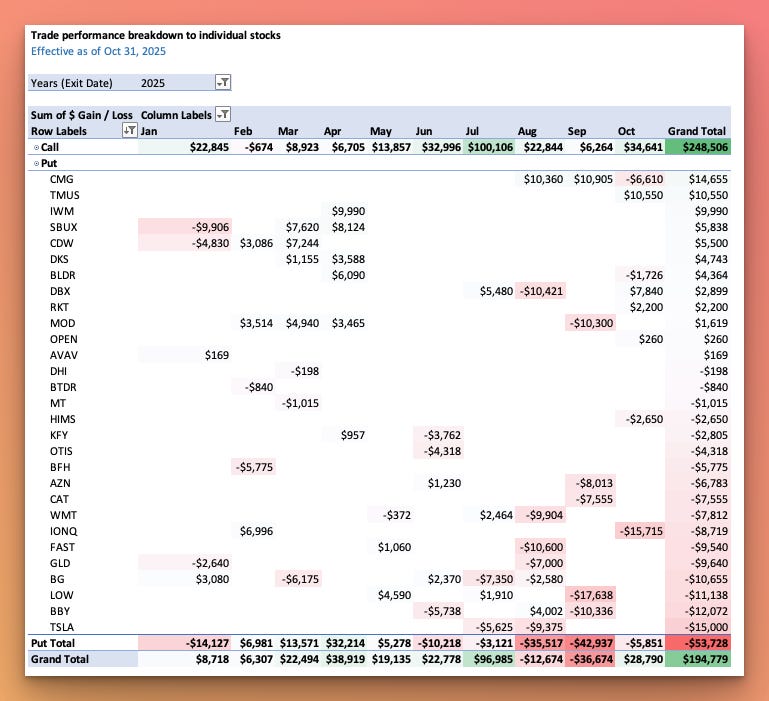
Task: Select the Oct column header
Action: click(x=626, y=131)
